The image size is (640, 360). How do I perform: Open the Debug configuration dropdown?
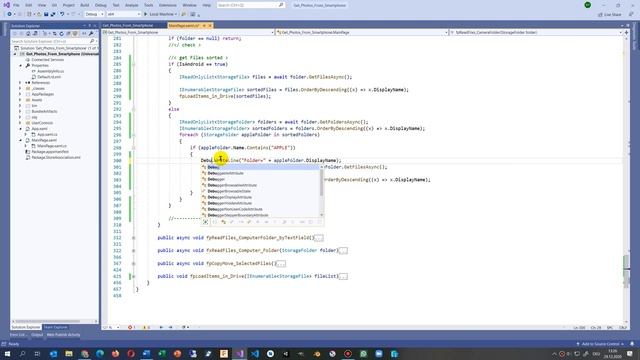tap(94, 14)
